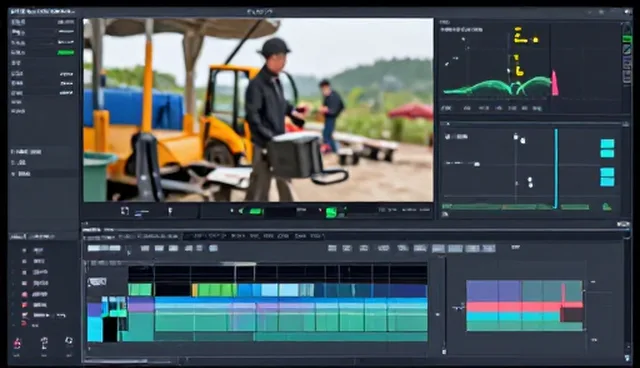Click the marker icon beside the fullscreen icon
The width and height of the screenshot is (640, 368).
(x=170, y=211)
